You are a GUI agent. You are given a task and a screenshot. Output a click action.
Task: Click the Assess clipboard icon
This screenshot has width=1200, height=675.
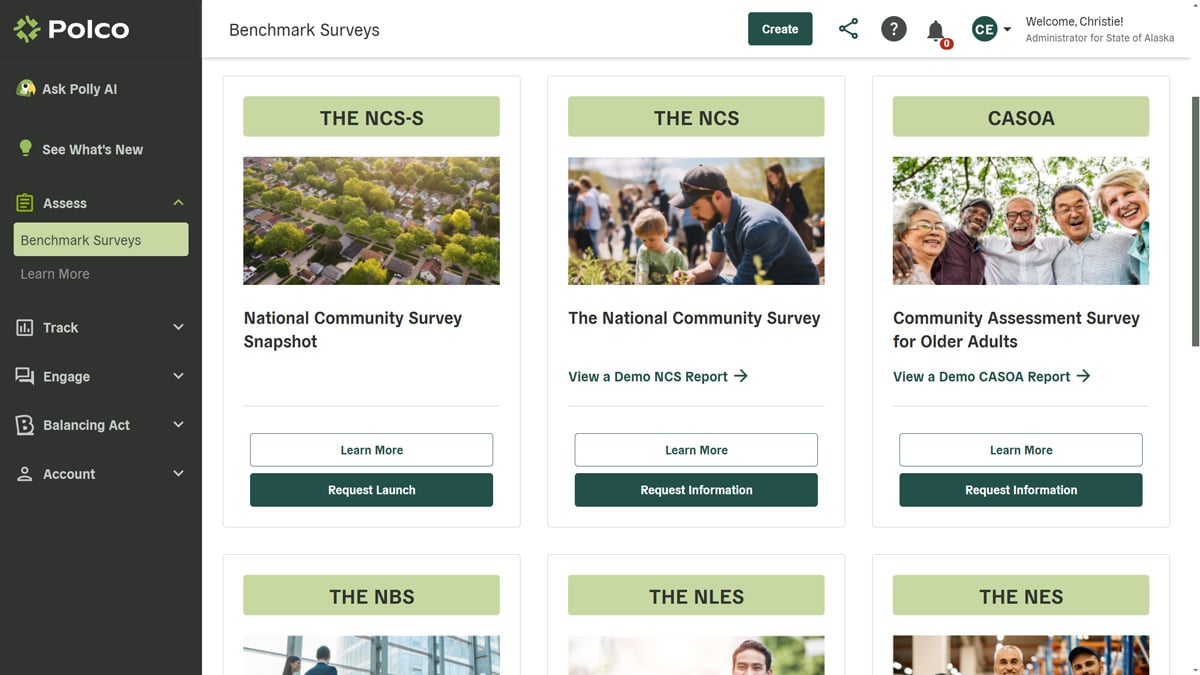click(25, 202)
